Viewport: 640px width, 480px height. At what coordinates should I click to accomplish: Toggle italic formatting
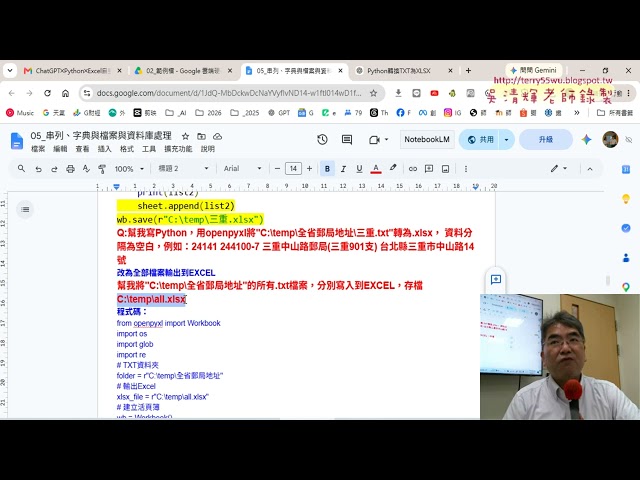pos(343,169)
